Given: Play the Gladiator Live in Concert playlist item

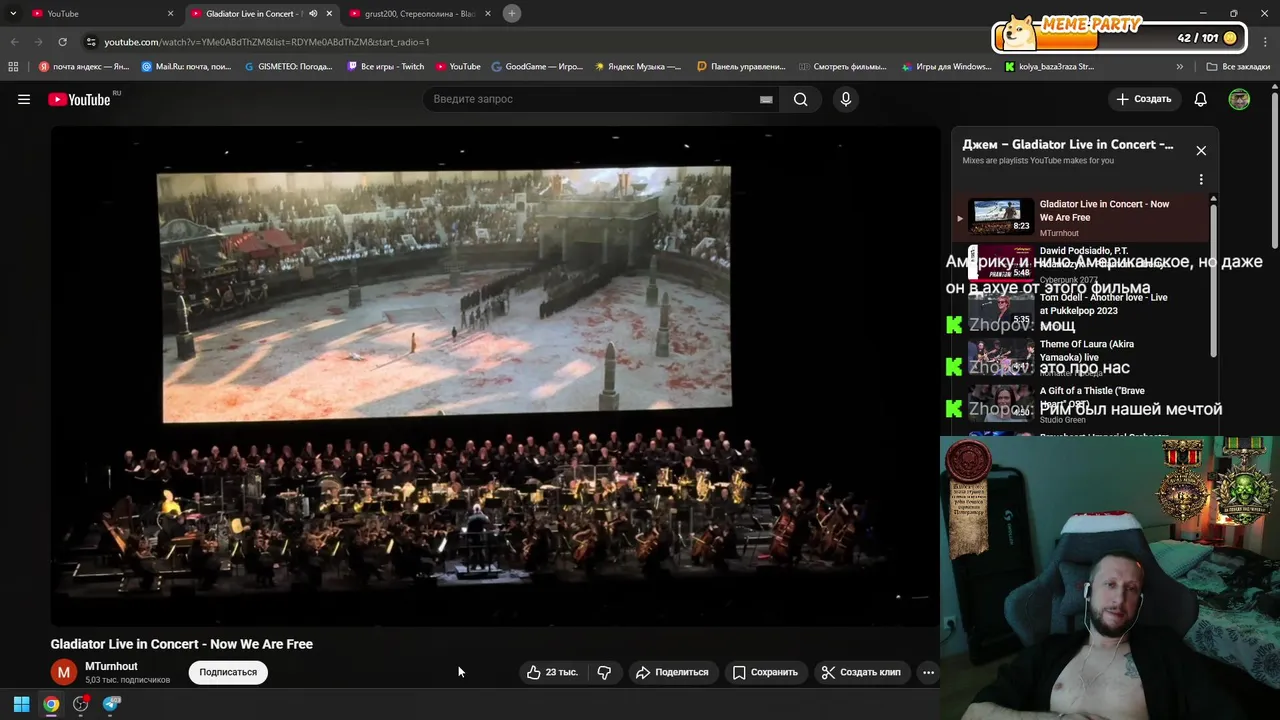Looking at the screenshot, I should click(1080, 218).
